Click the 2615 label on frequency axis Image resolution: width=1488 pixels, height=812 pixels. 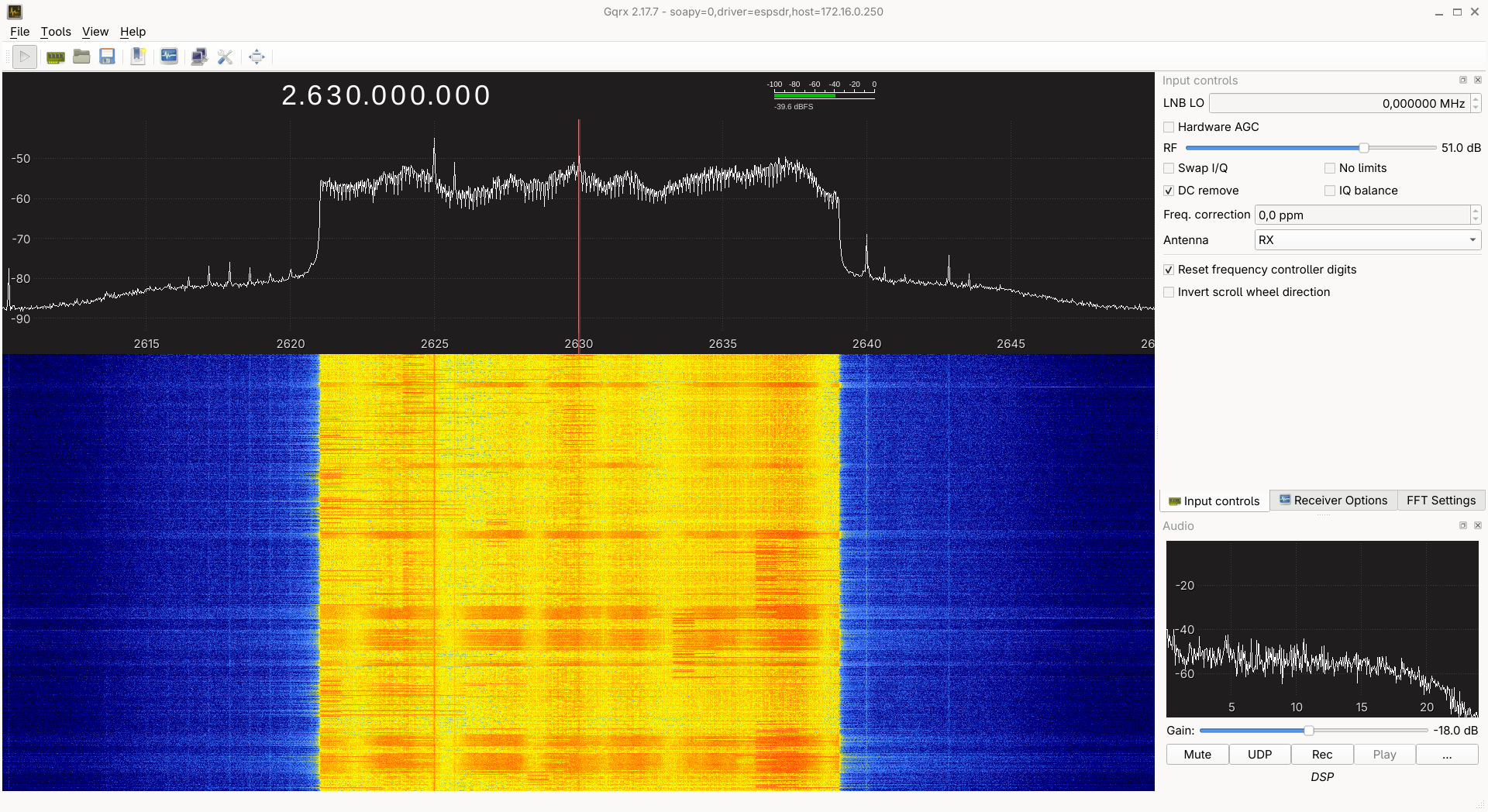(x=146, y=344)
